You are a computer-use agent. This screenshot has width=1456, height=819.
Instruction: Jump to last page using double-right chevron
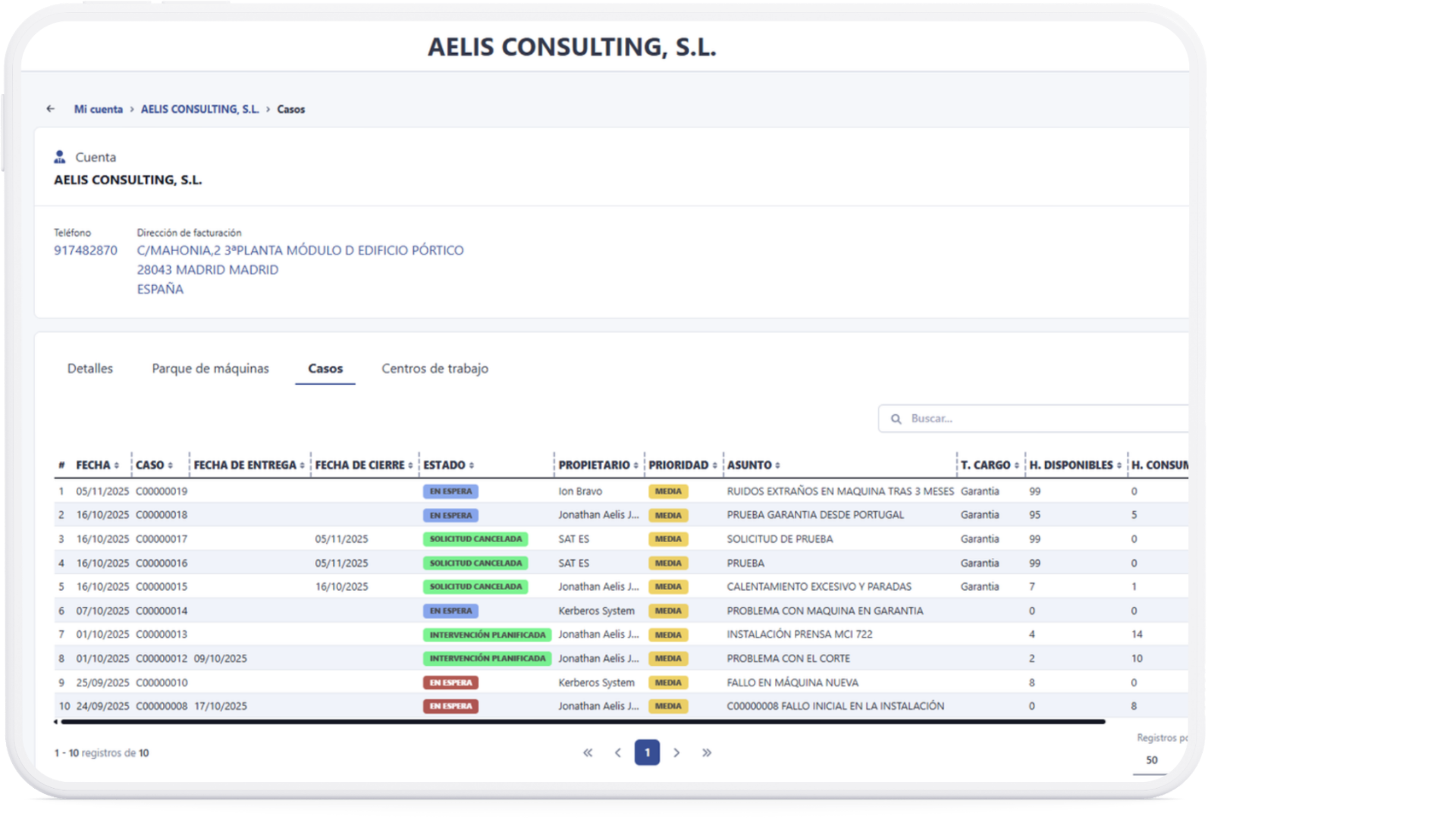point(707,752)
